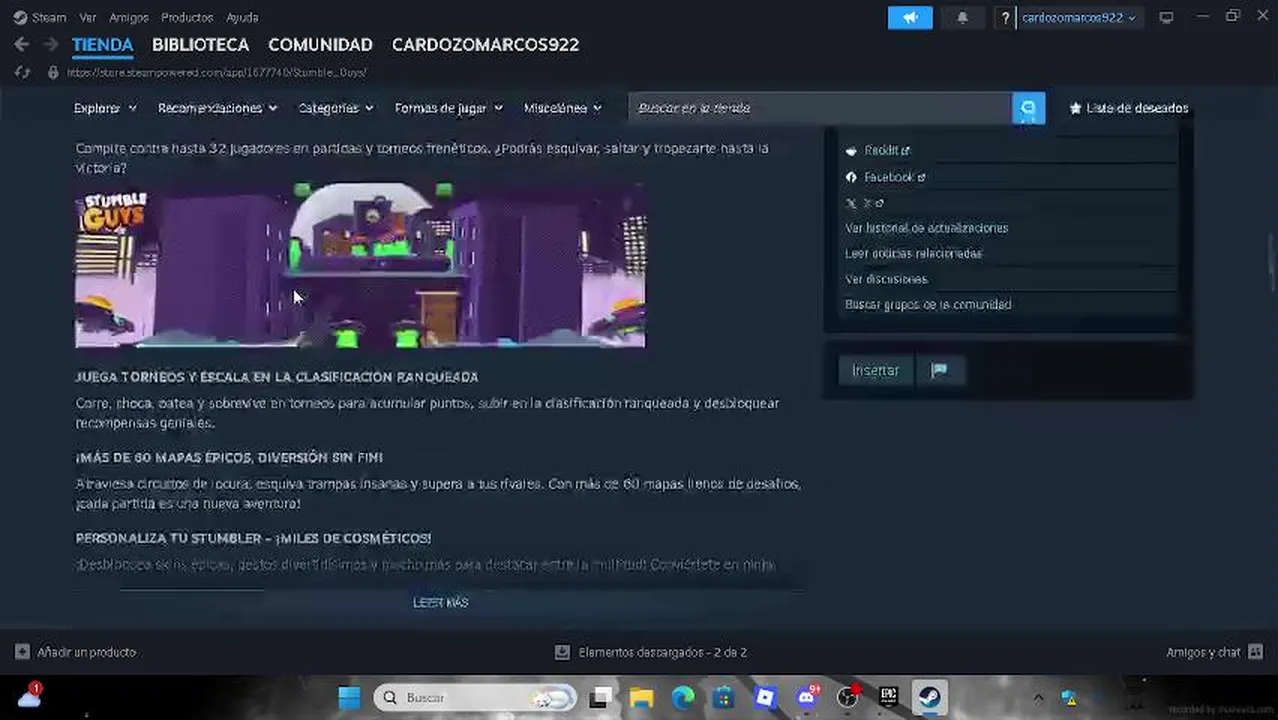
Task: Open the Ayuda menu
Action: [242, 17]
